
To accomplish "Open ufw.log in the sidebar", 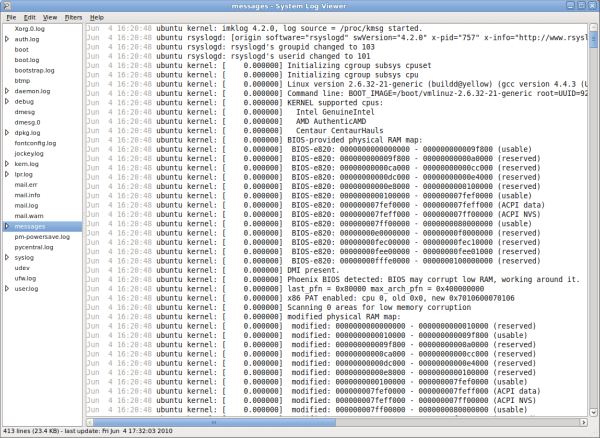I will click(x=25, y=278).
